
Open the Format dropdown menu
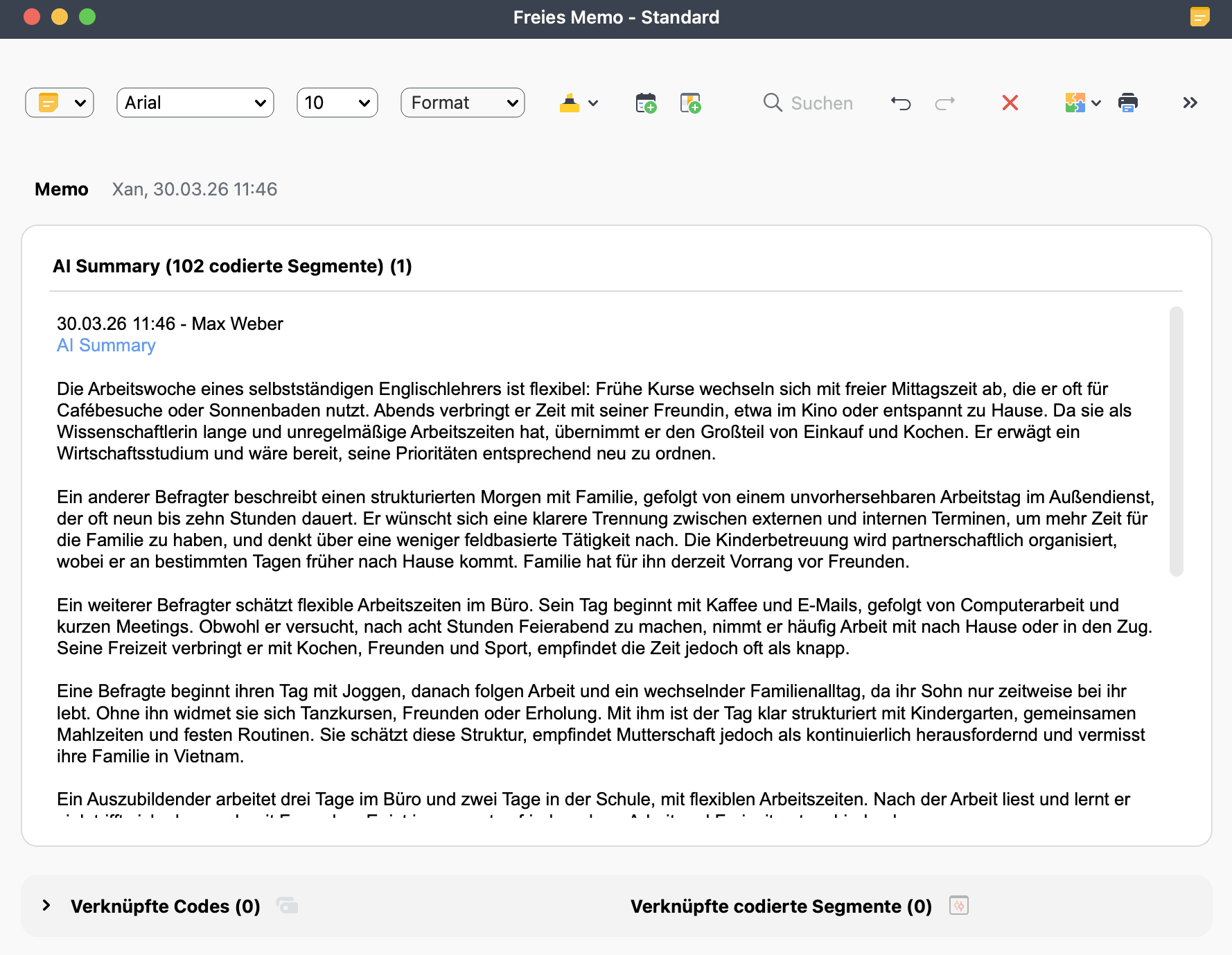(x=462, y=103)
